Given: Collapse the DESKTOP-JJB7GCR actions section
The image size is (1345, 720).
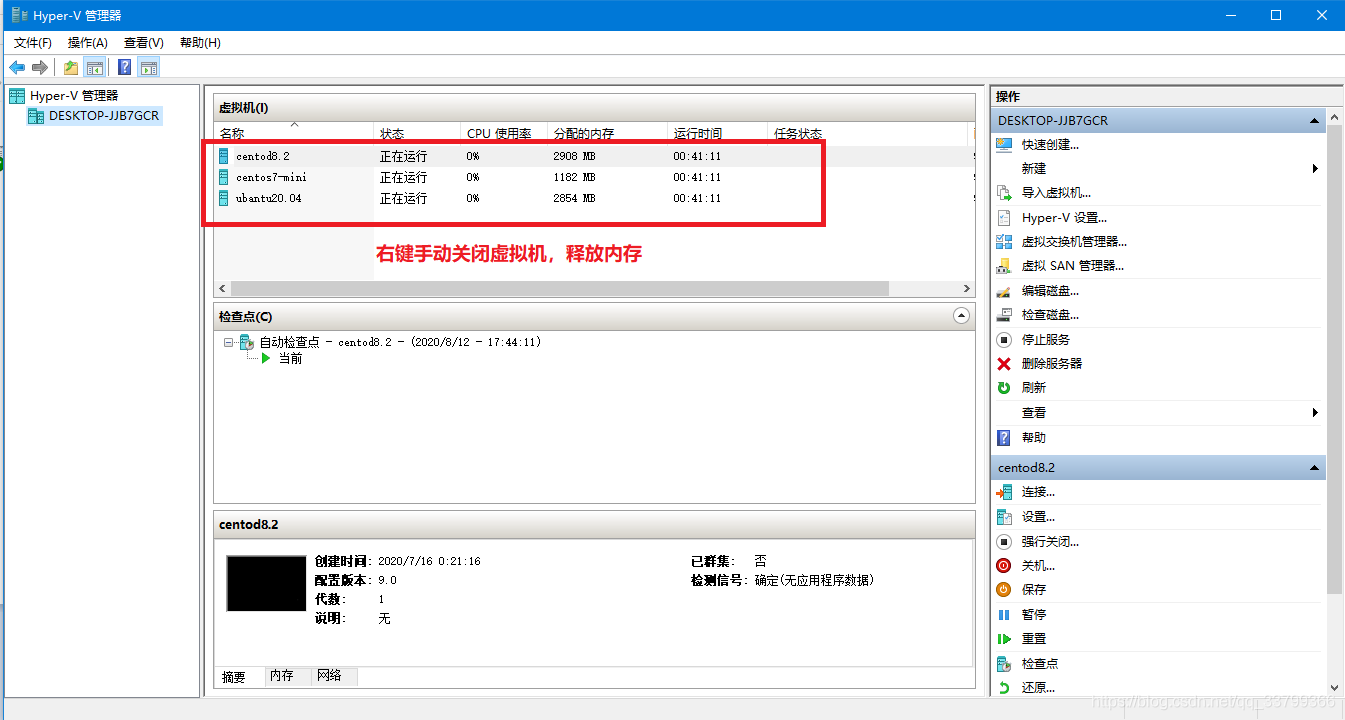Looking at the screenshot, I should pos(1315,121).
